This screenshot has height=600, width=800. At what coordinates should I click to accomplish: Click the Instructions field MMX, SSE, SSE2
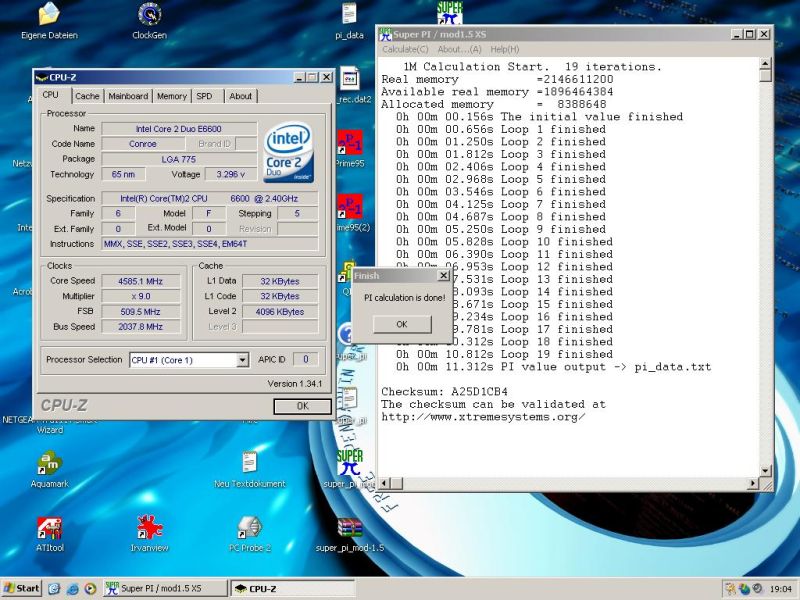(x=210, y=244)
